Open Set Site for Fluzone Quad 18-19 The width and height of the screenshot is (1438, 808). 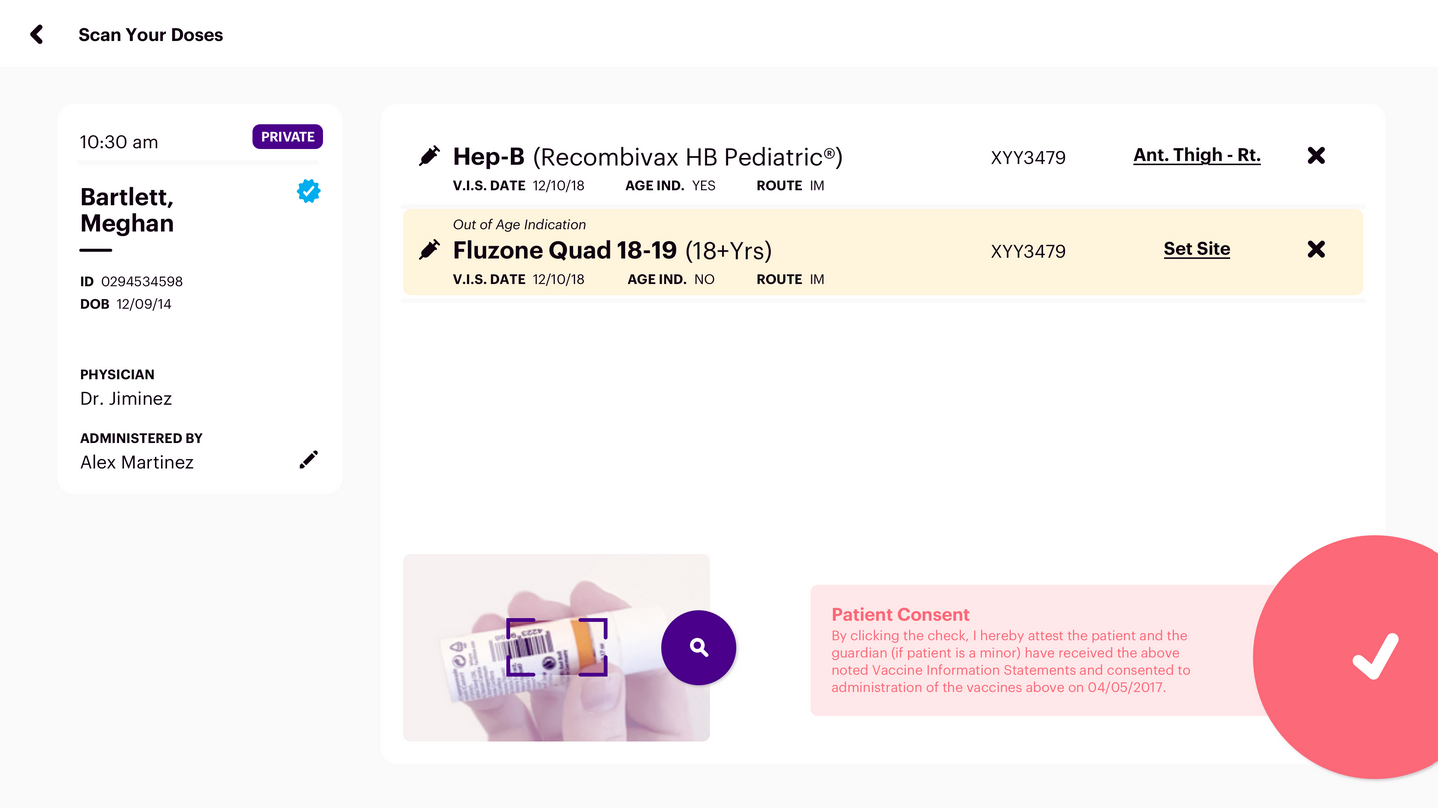(1196, 249)
